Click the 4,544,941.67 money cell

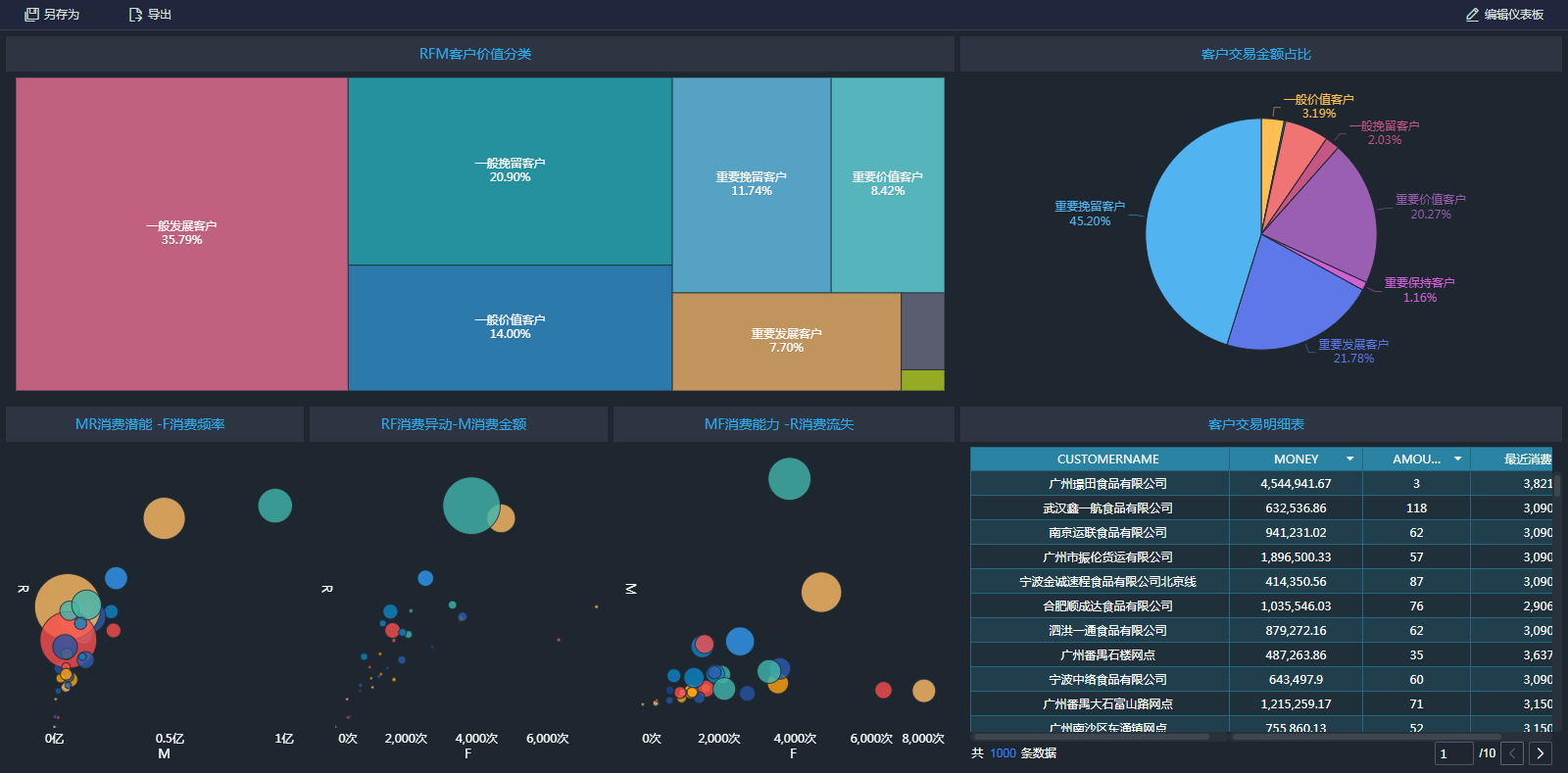1296,483
